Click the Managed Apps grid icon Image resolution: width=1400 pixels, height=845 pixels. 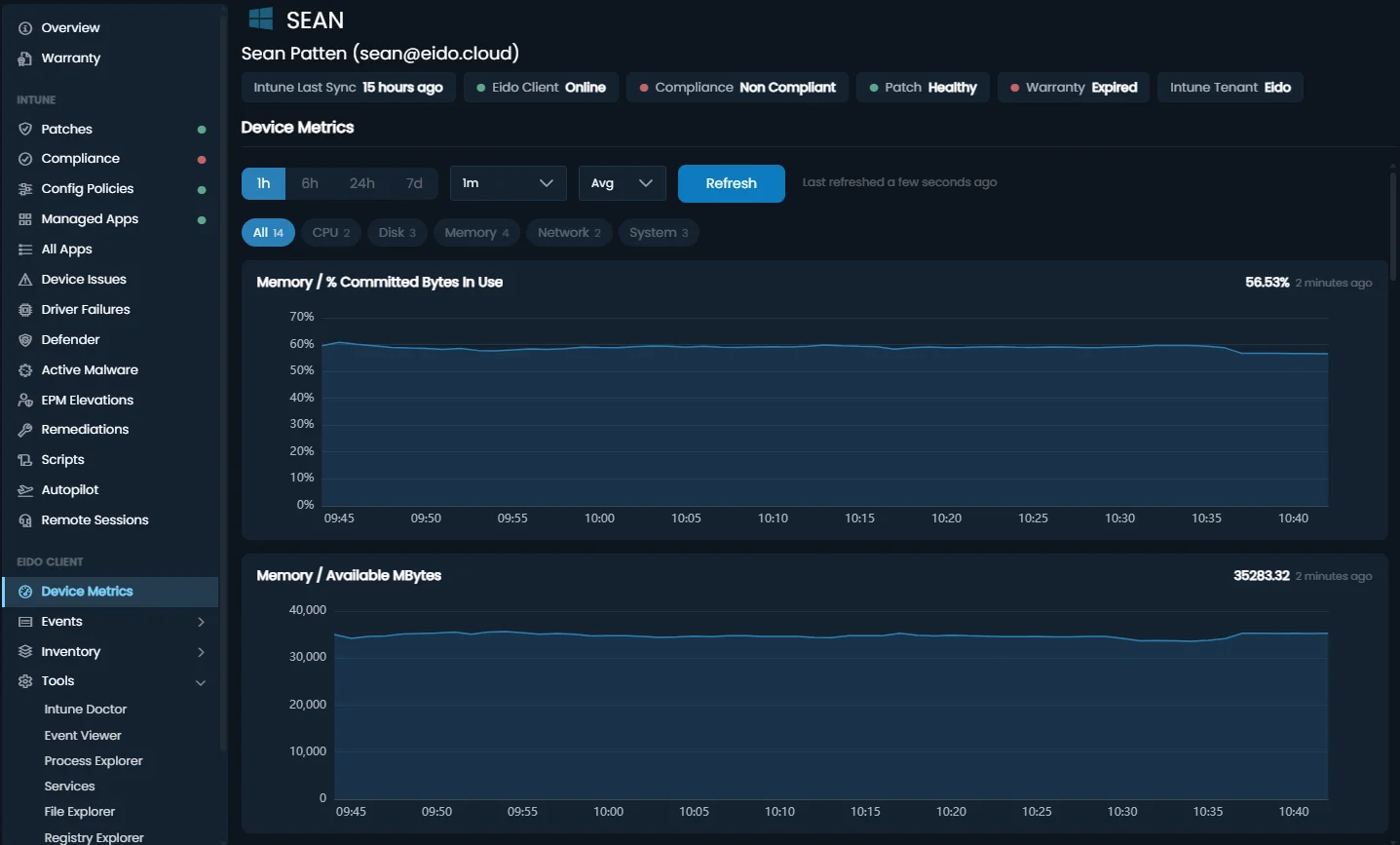click(25, 219)
